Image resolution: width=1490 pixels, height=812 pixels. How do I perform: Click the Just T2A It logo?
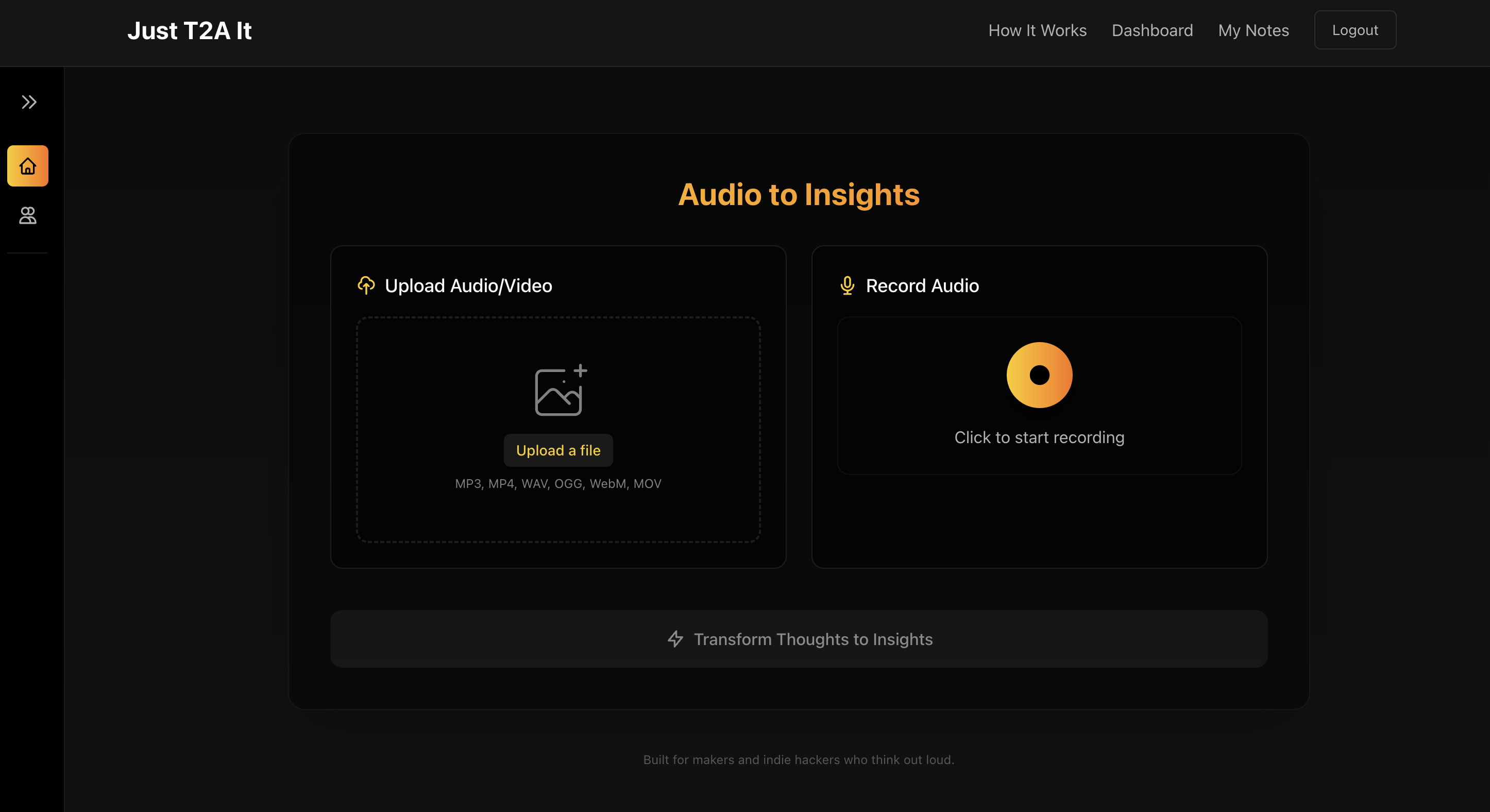pos(189,30)
